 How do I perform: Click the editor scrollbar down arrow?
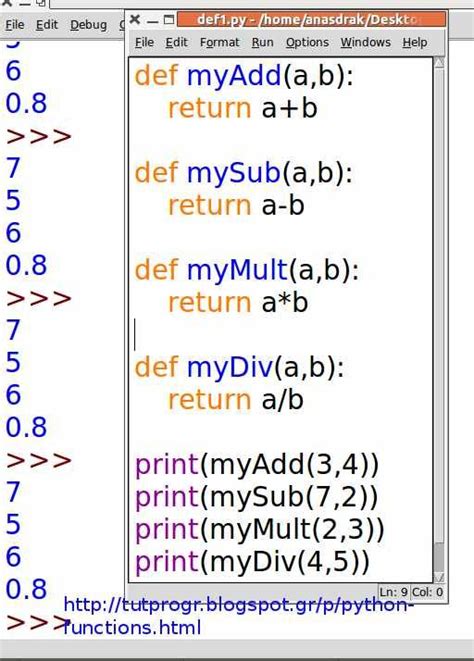click(439, 577)
